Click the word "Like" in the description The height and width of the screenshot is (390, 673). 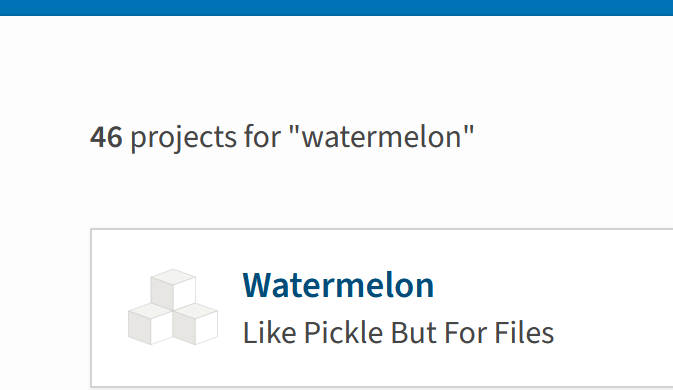click(270, 333)
